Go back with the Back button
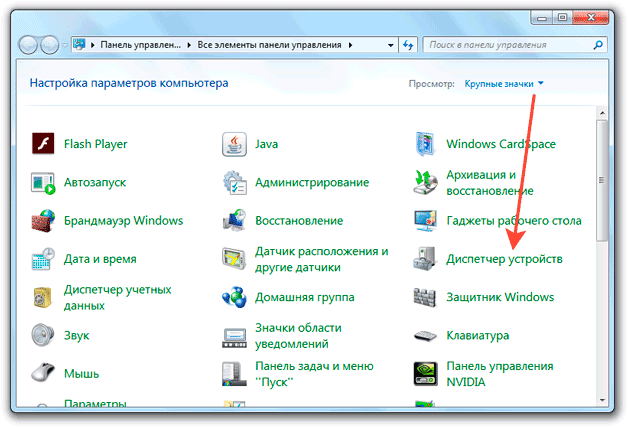The image size is (628, 427). click(x=28, y=45)
